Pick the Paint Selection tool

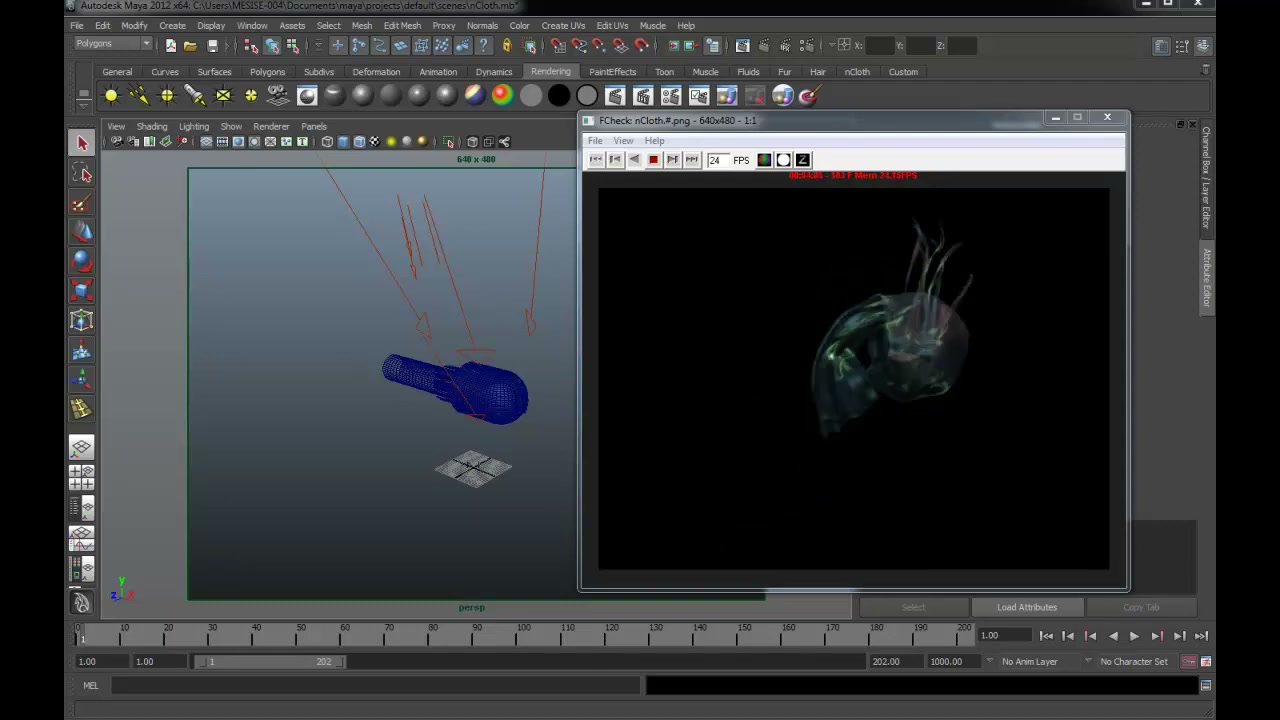tap(82, 204)
